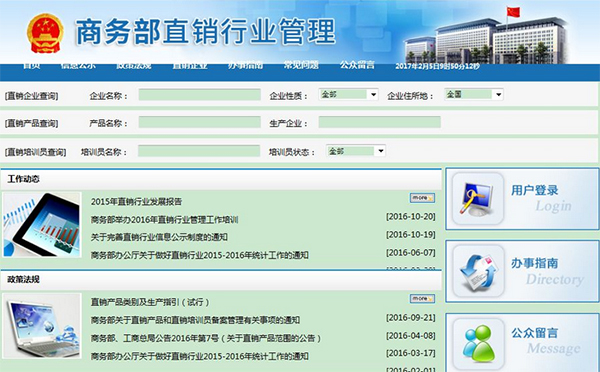600x372 pixels.
Task: Click the 工作动态 section header
Action: pos(23,179)
